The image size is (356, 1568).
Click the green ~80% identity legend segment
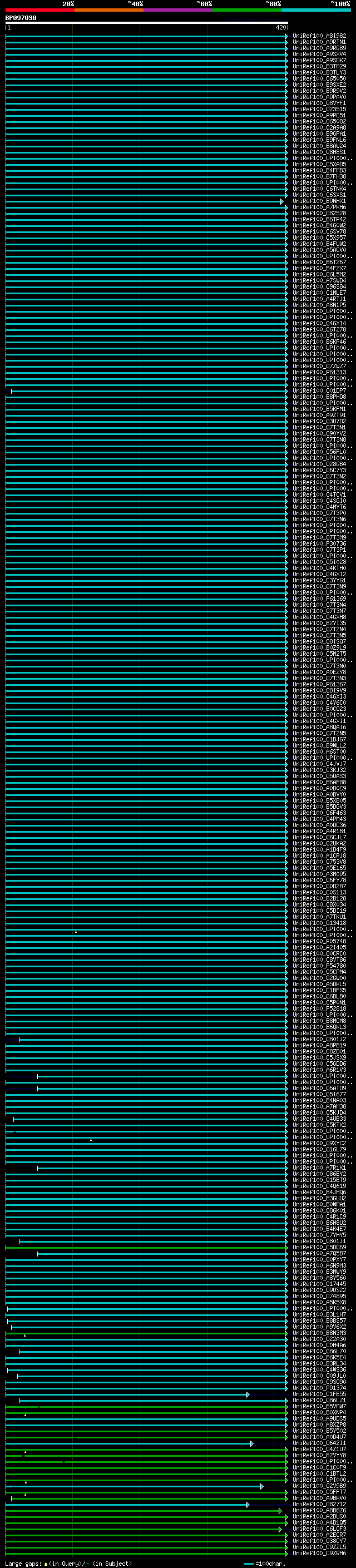pos(247,11)
